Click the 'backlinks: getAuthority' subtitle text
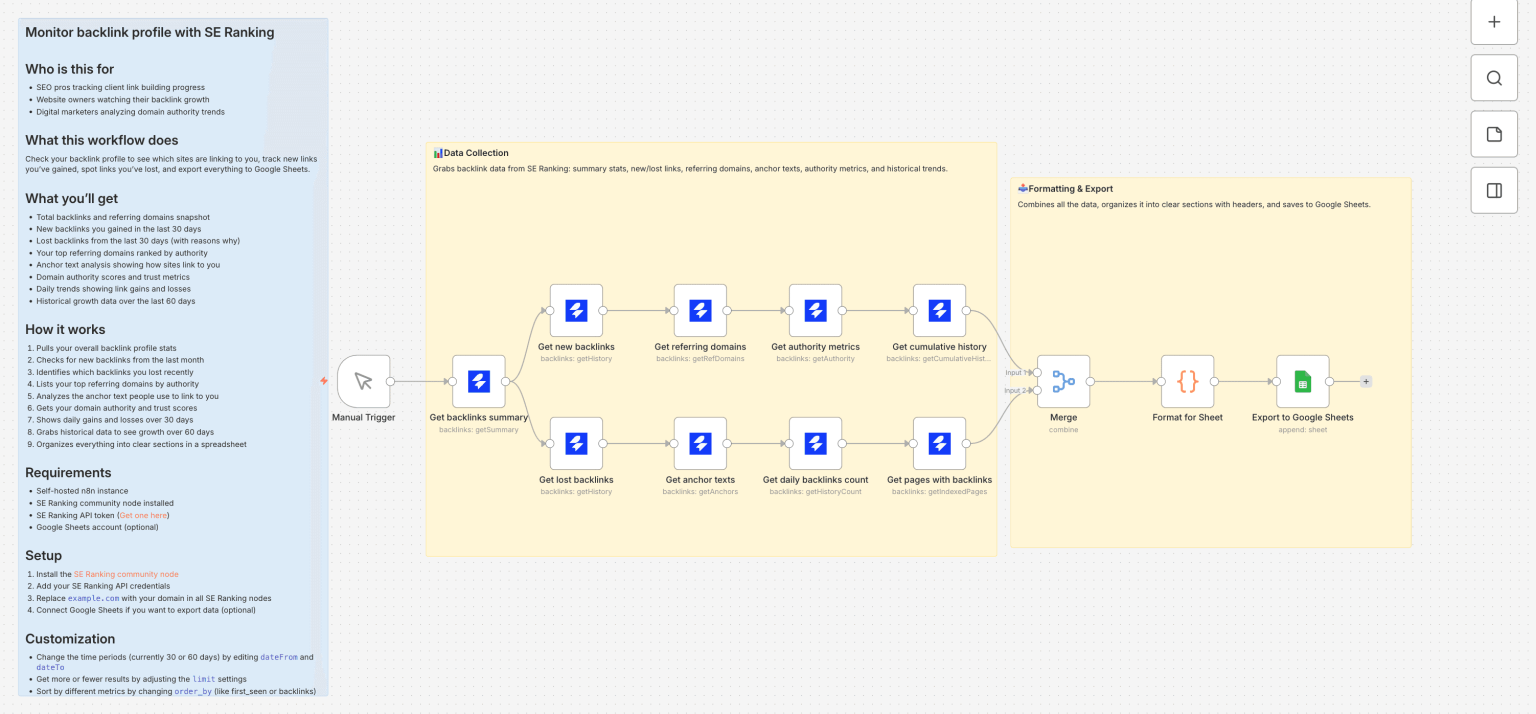Screen dimensions: 1536x714 pyautogui.click(x=815, y=358)
